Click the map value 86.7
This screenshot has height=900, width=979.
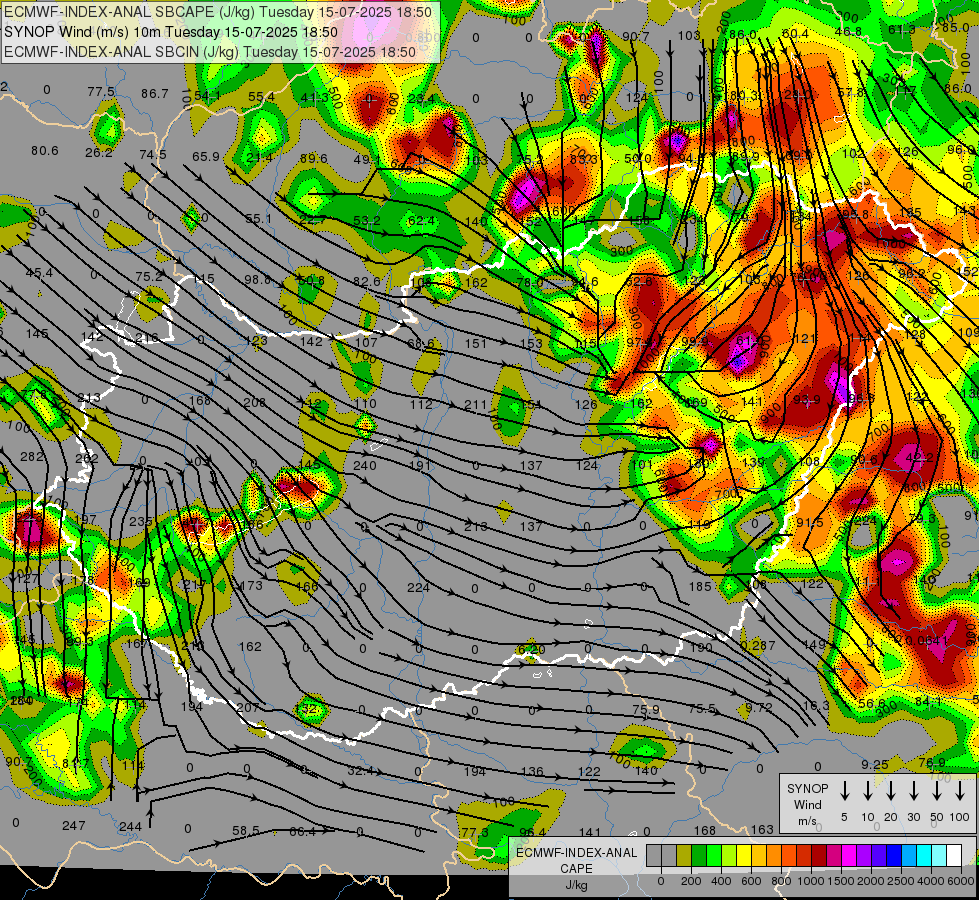tap(155, 94)
